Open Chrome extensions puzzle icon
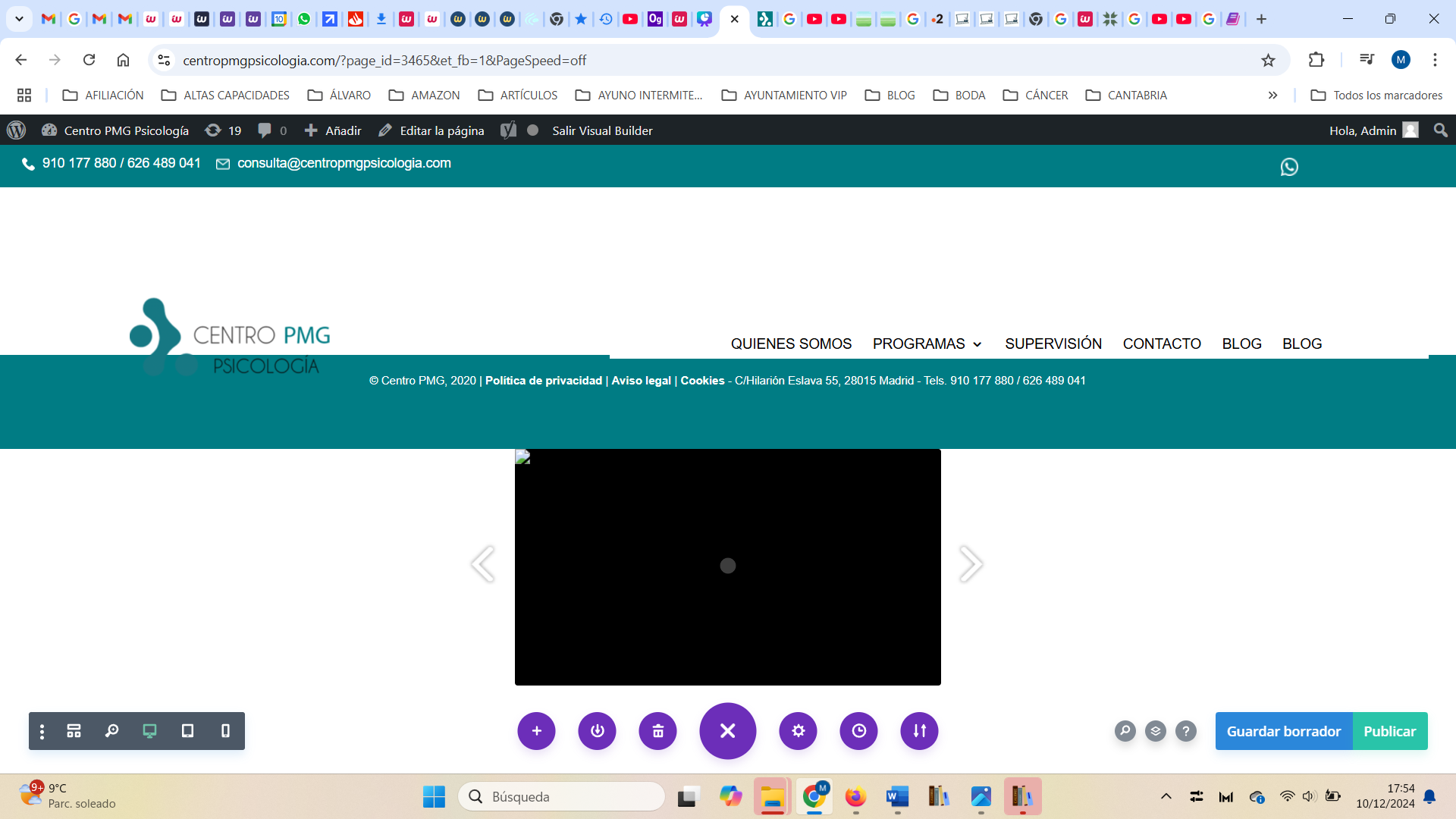Image resolution: width=1456 pixels, height=819 pixels. [1316, 60]
